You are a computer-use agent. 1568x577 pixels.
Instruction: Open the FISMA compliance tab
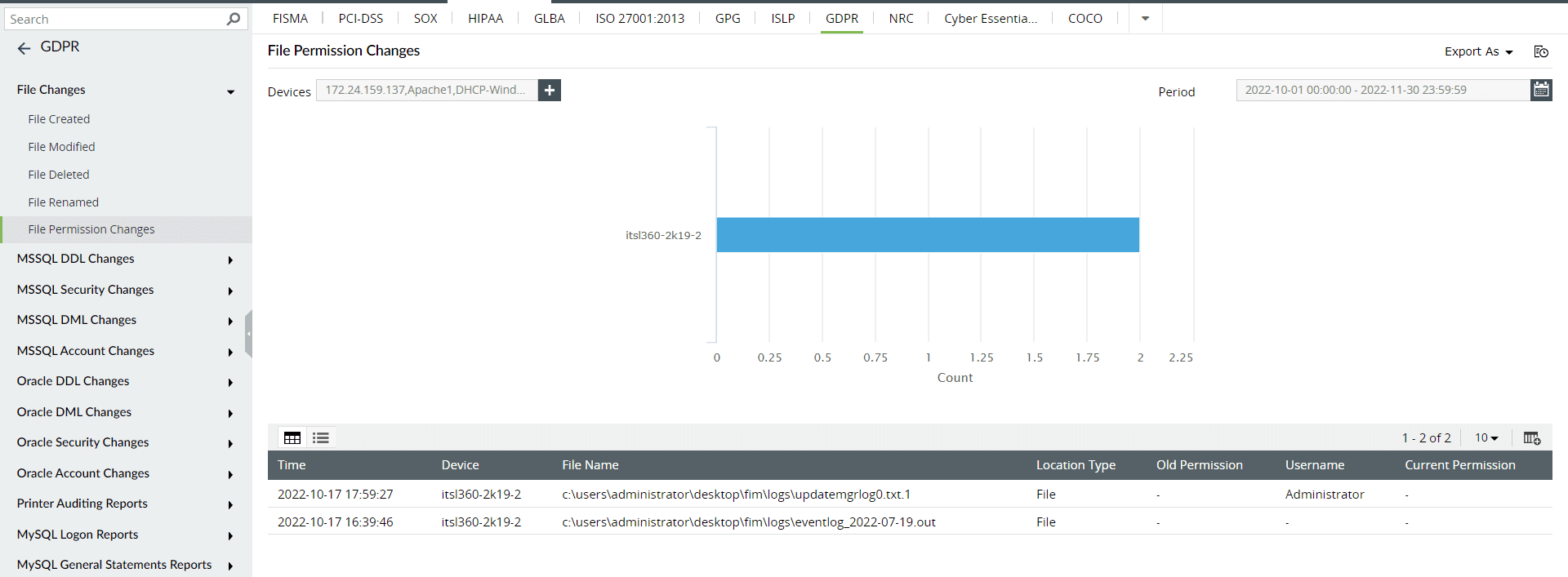pyautogui.click(x=290, y=18)
